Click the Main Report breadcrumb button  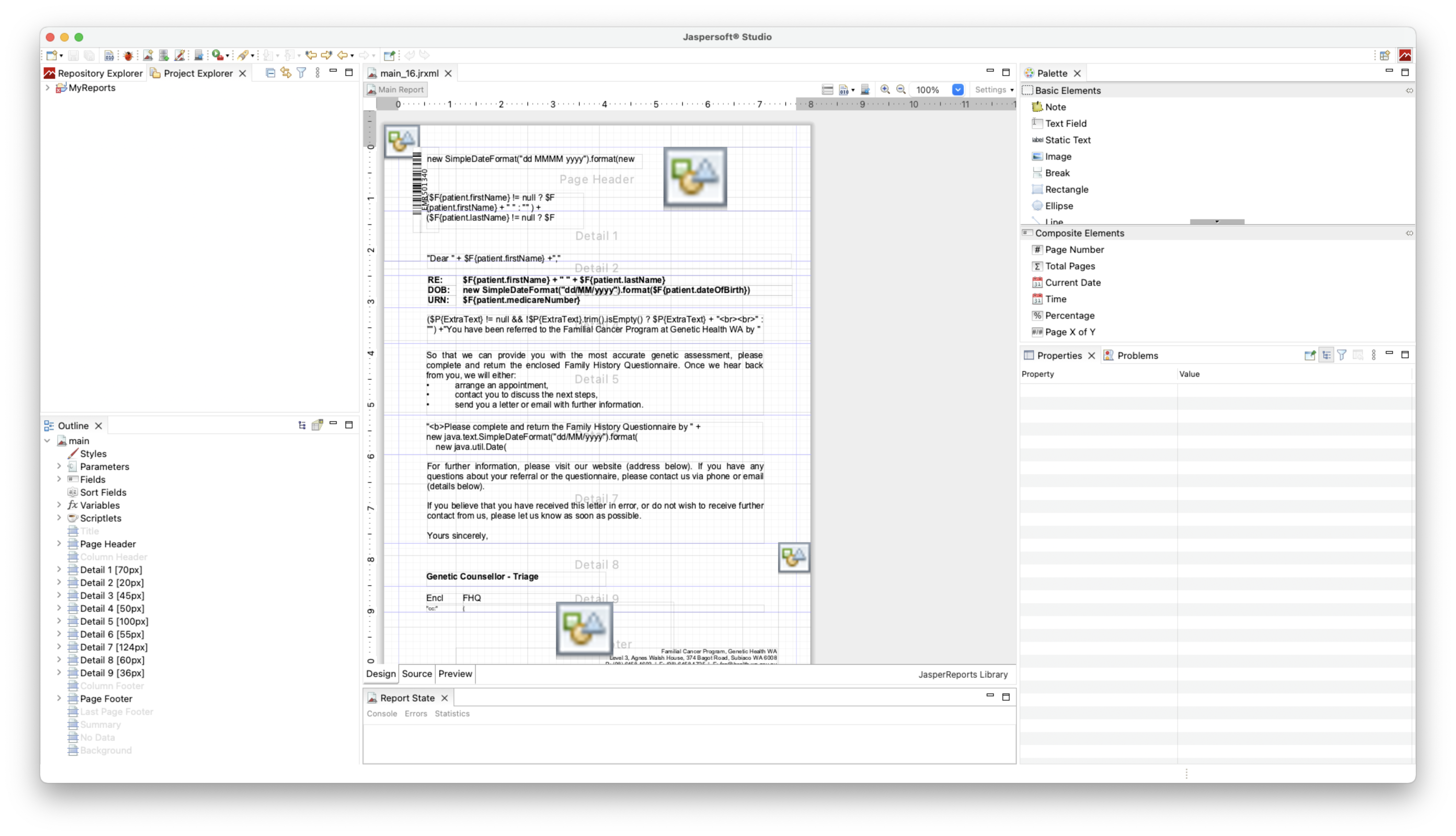395,90
